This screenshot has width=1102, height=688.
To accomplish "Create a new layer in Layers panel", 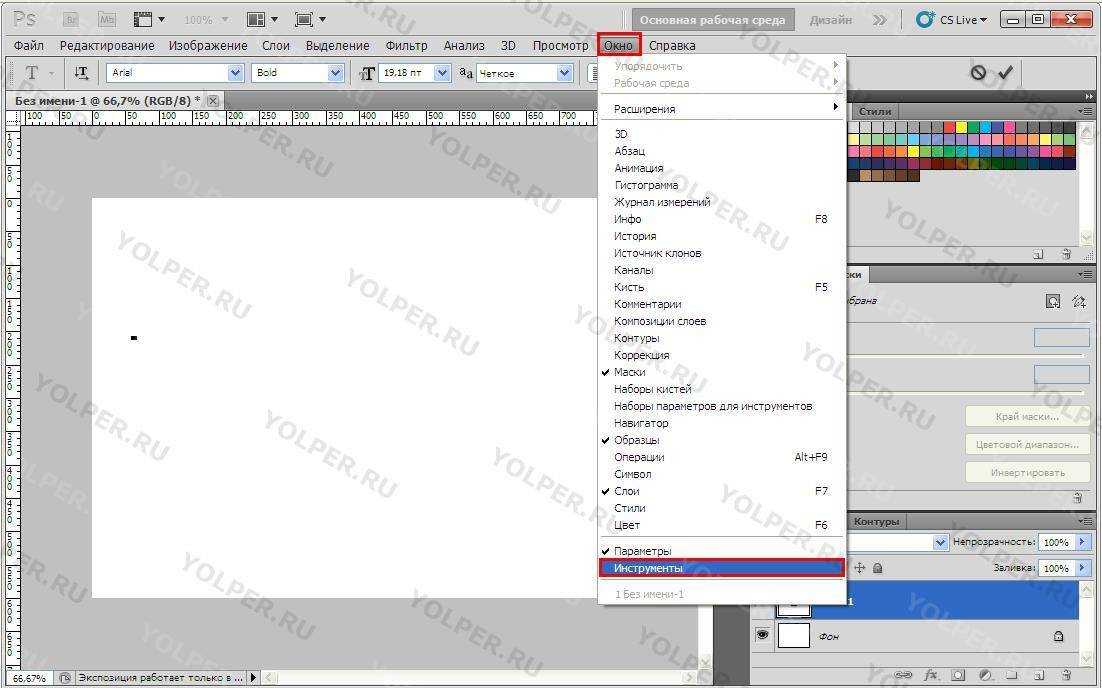I will coord(1040,675).
